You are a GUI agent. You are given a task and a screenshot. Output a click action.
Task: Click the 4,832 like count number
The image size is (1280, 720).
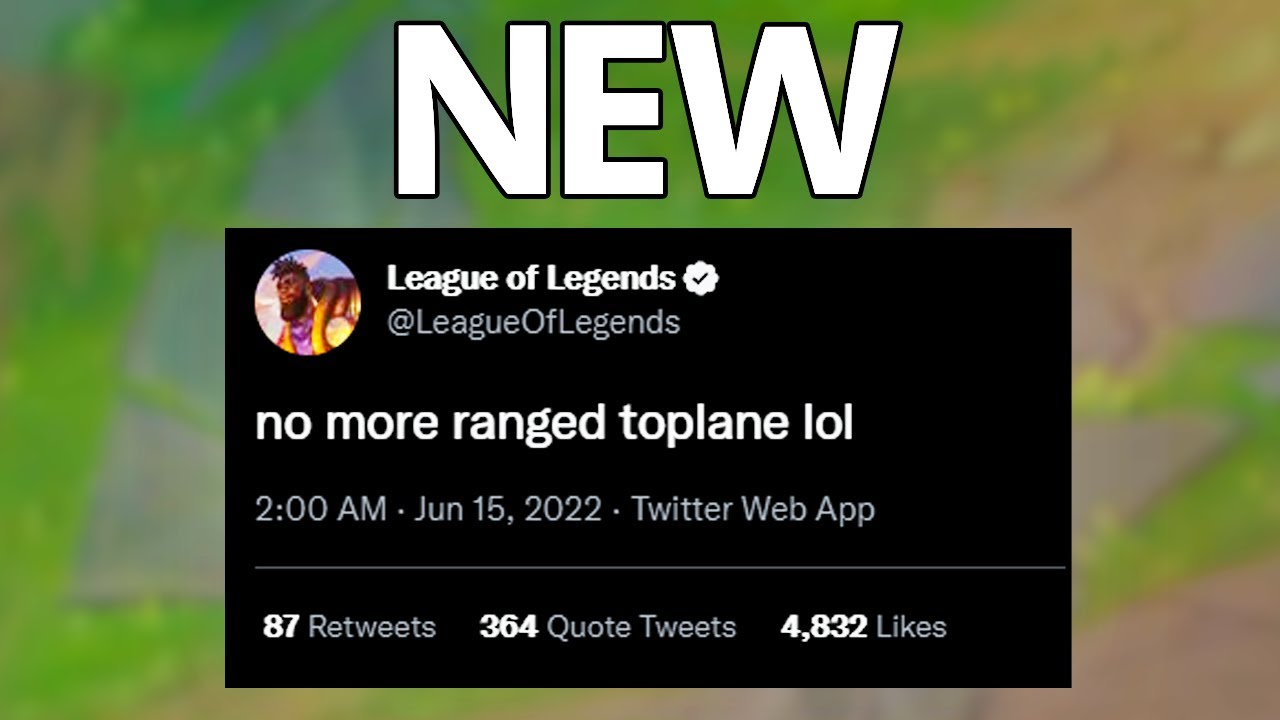(823, 627)
